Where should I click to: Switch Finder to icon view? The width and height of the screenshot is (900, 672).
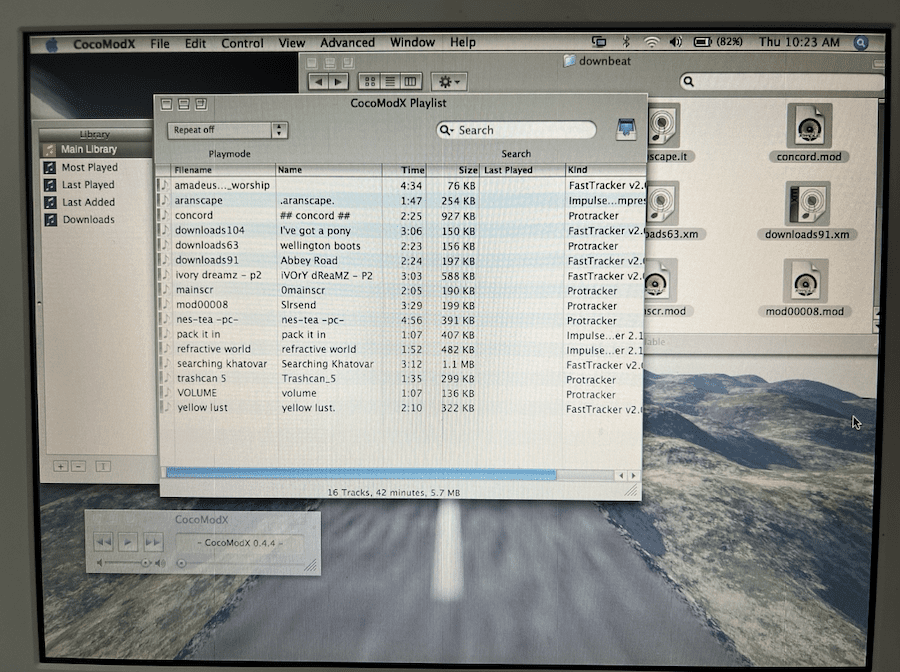click(x=370, y=81)
